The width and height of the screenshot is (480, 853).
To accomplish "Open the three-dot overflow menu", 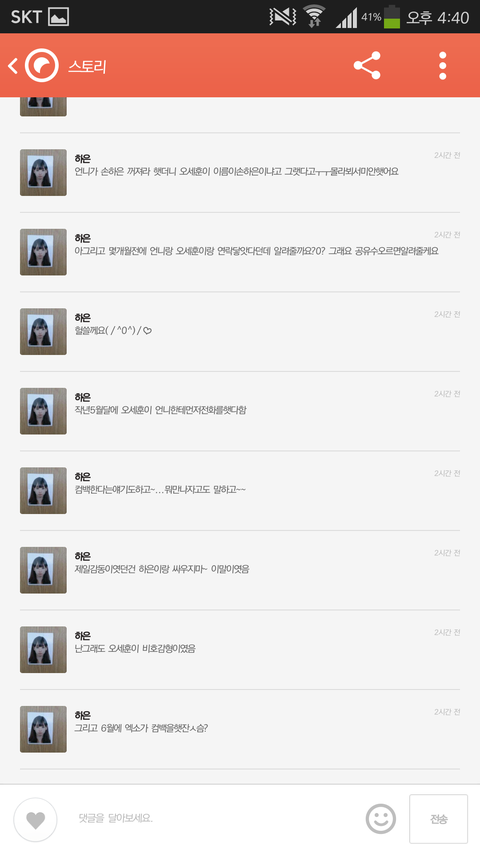I will [442, 66].
